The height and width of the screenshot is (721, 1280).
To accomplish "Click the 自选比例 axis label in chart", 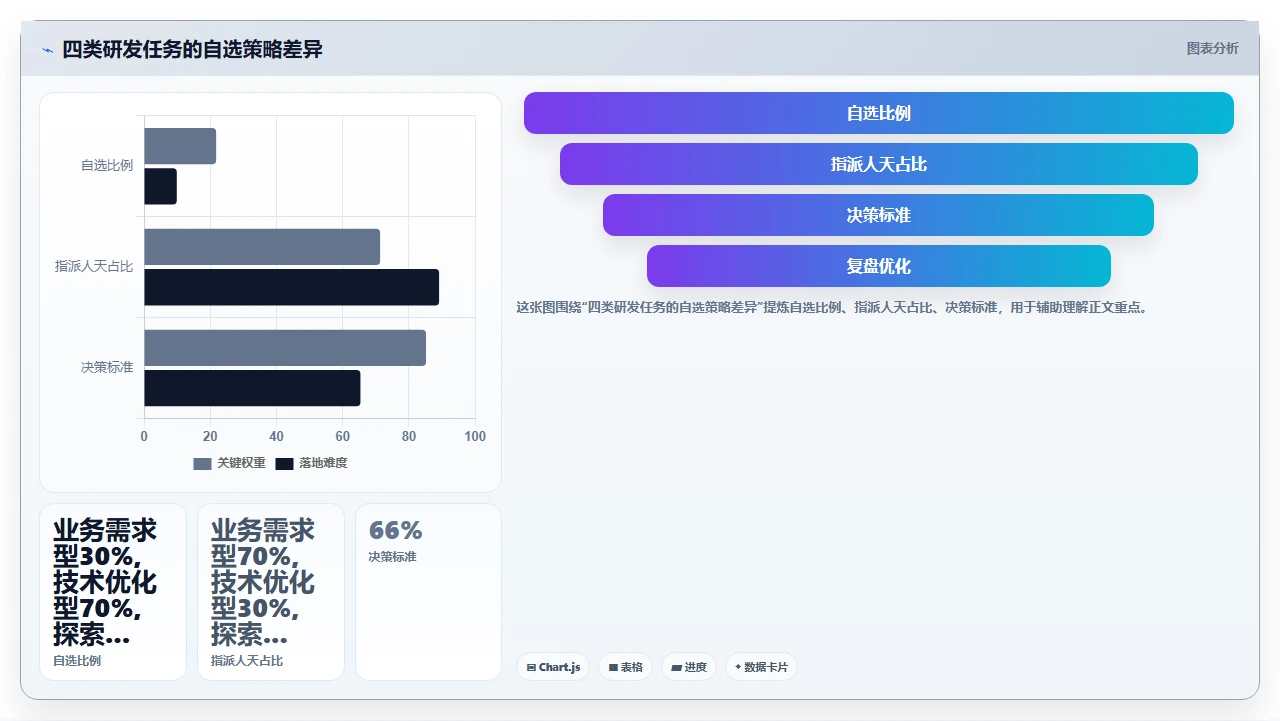I will point(107,166).
